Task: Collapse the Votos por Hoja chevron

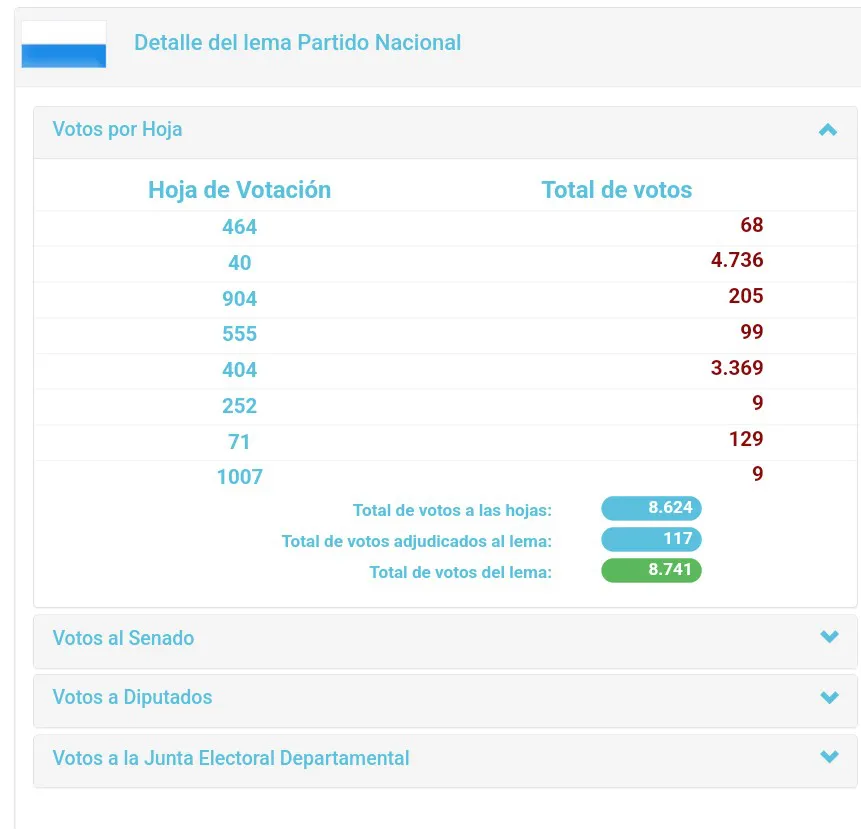Action: (827, 130)
